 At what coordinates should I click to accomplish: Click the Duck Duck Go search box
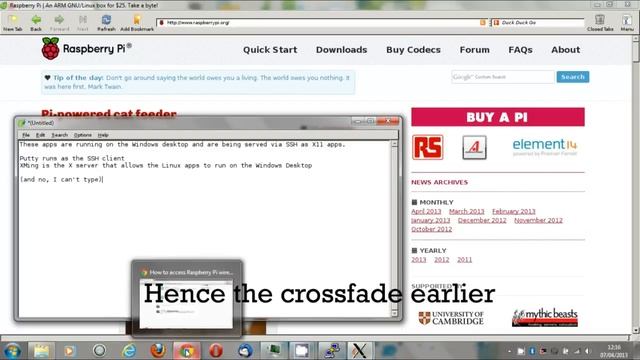538,22
